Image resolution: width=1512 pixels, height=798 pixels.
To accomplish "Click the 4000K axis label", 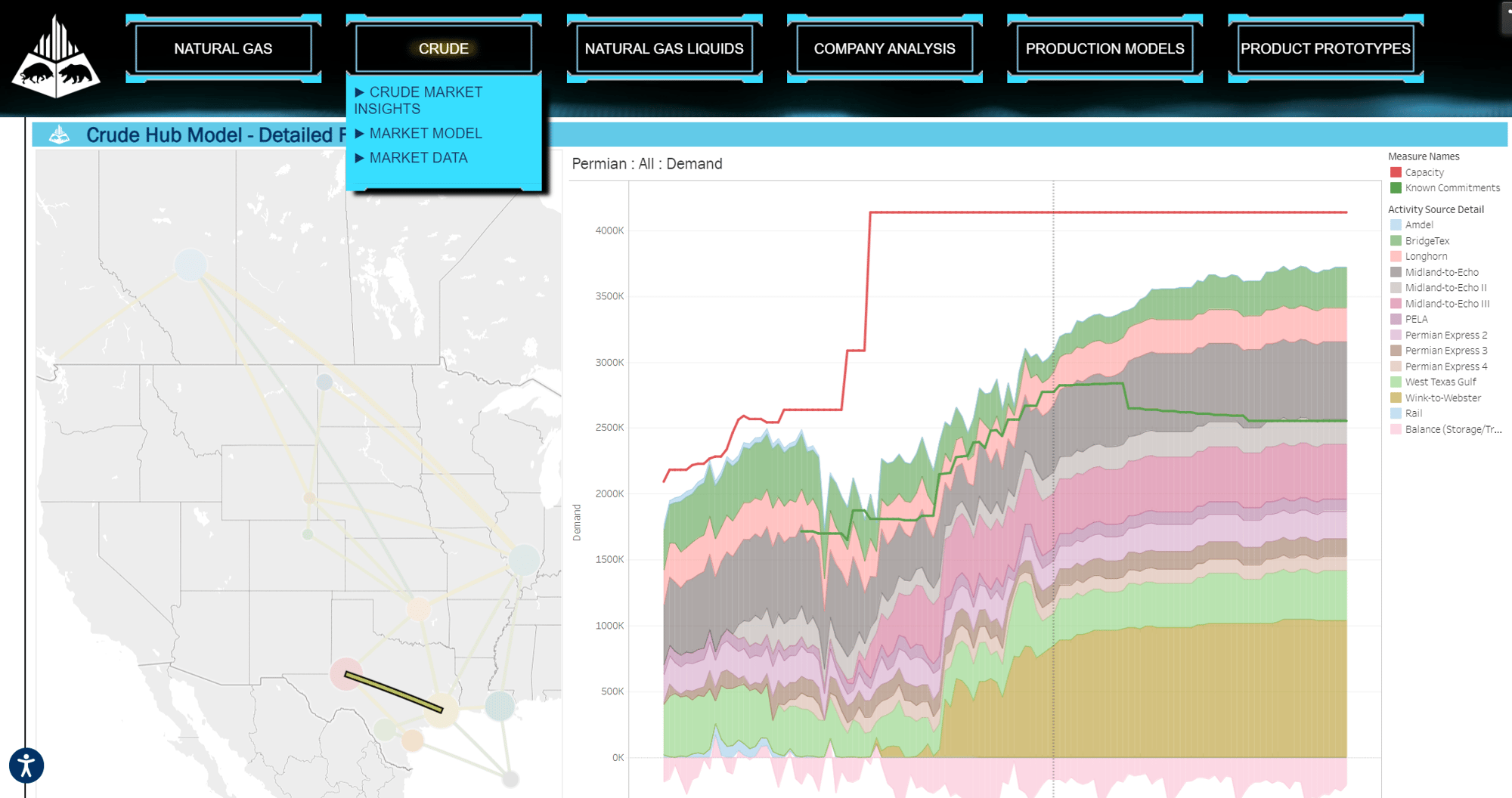I will [x=609, y=230].
